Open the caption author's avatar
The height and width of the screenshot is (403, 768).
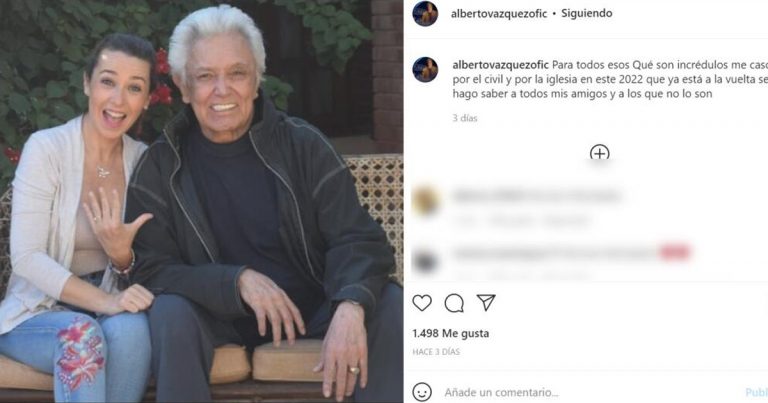[425, 70]
